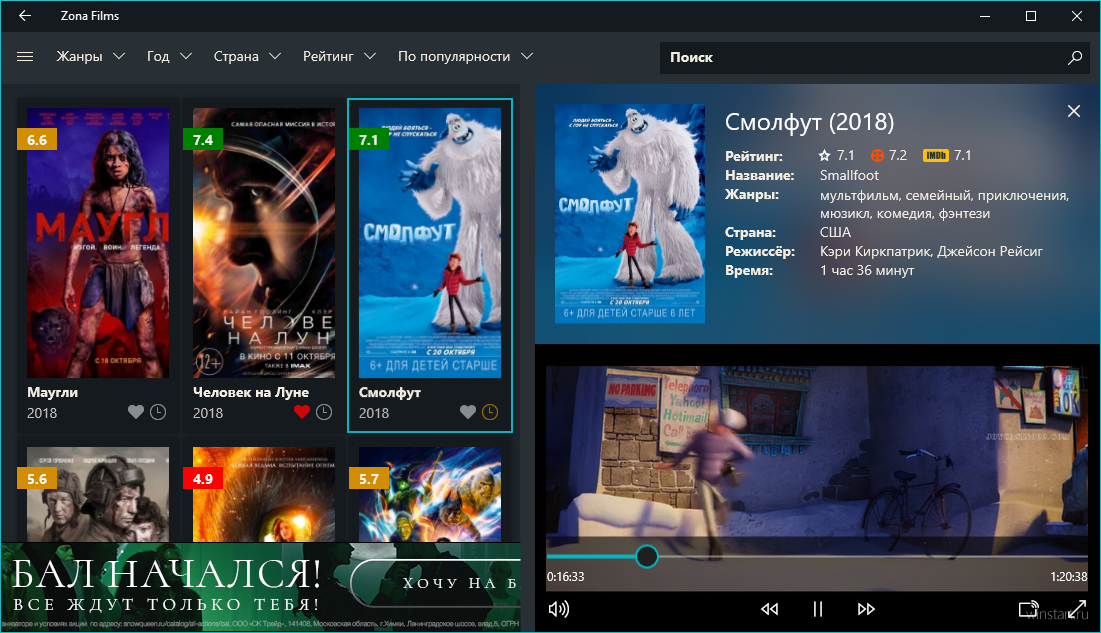This screenshot has width=1101, height=633.
Task: Click the elapsed time 0:16:33
Action: pos(565,577)
